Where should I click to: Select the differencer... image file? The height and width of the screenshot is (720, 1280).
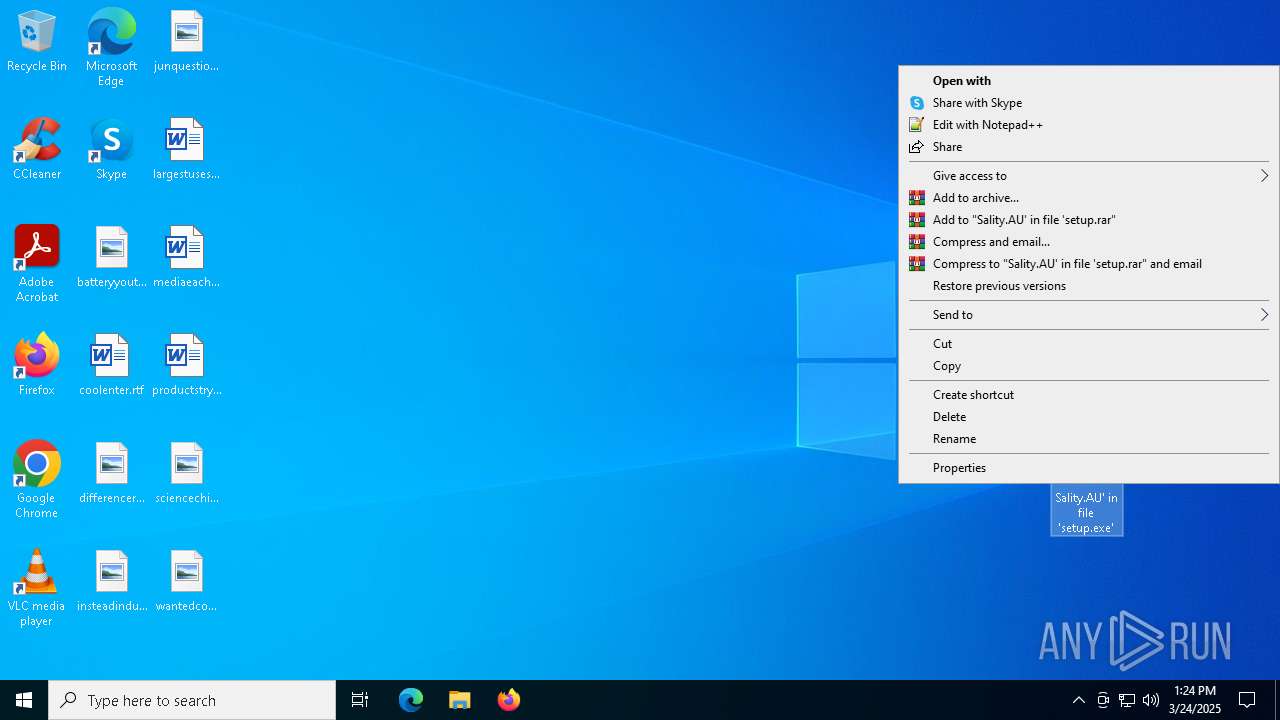click(x=111, y=474)
